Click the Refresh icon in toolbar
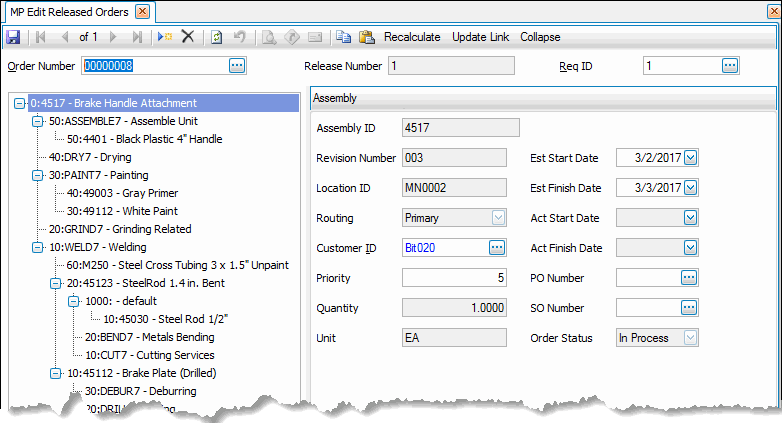Screen dimensions: 782x423 [x=217, y=37]
